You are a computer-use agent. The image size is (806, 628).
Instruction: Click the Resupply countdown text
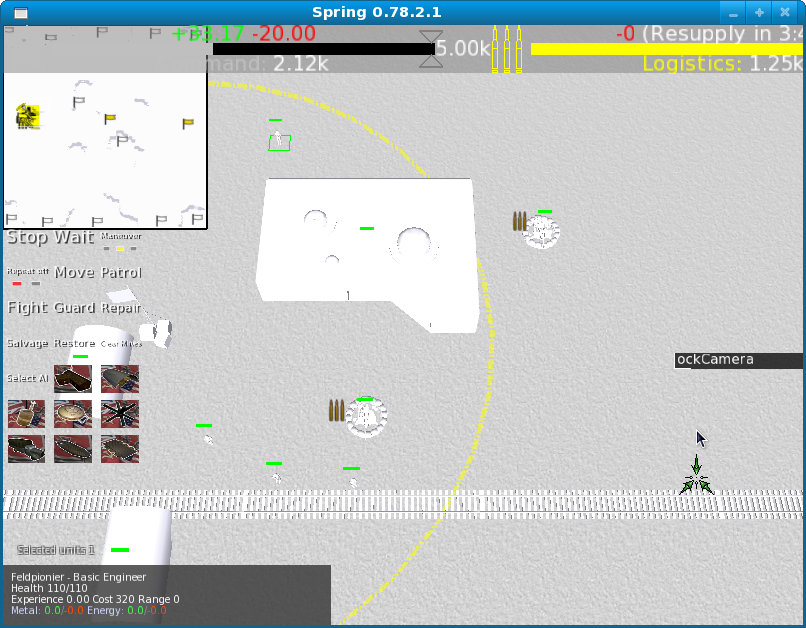(x=722, y=34)
